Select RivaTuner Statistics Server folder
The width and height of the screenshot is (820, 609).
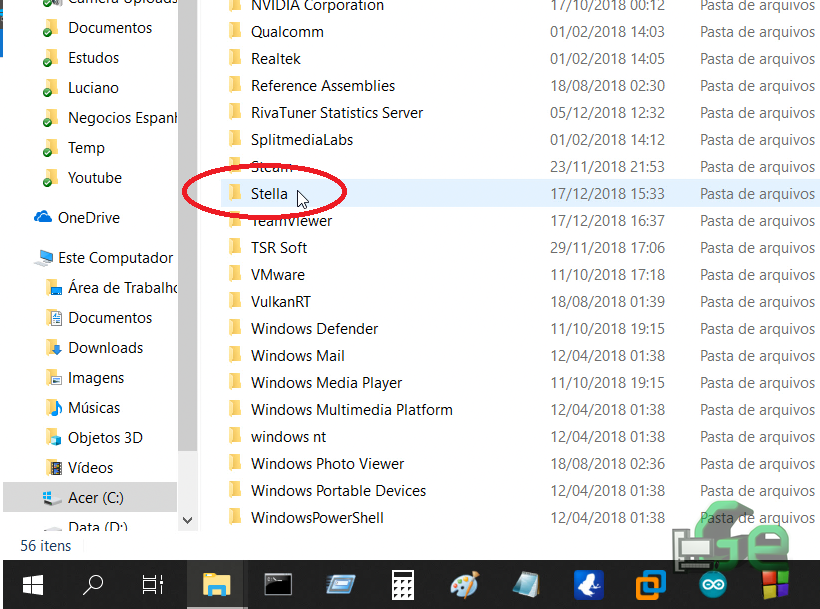[x=337, y=113]
